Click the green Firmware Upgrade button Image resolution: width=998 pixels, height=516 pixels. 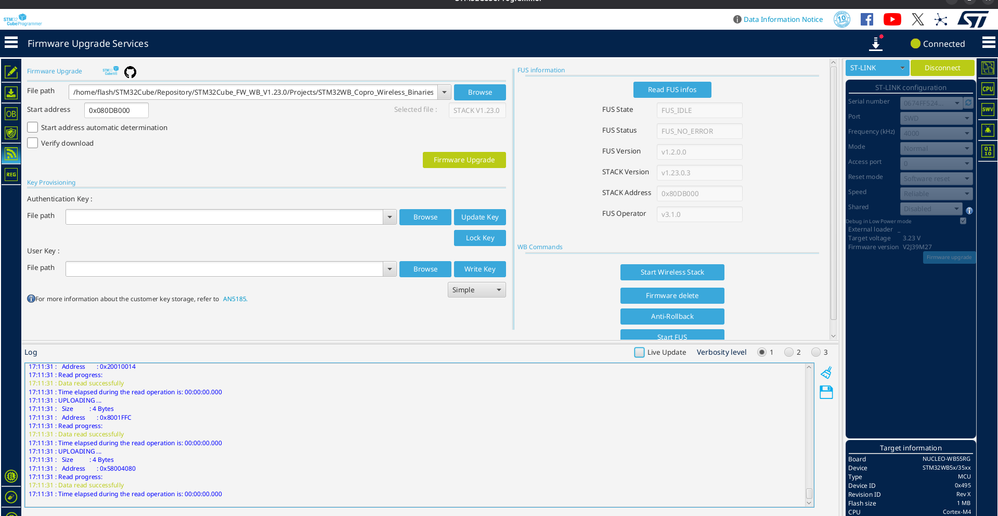(464, 160)
